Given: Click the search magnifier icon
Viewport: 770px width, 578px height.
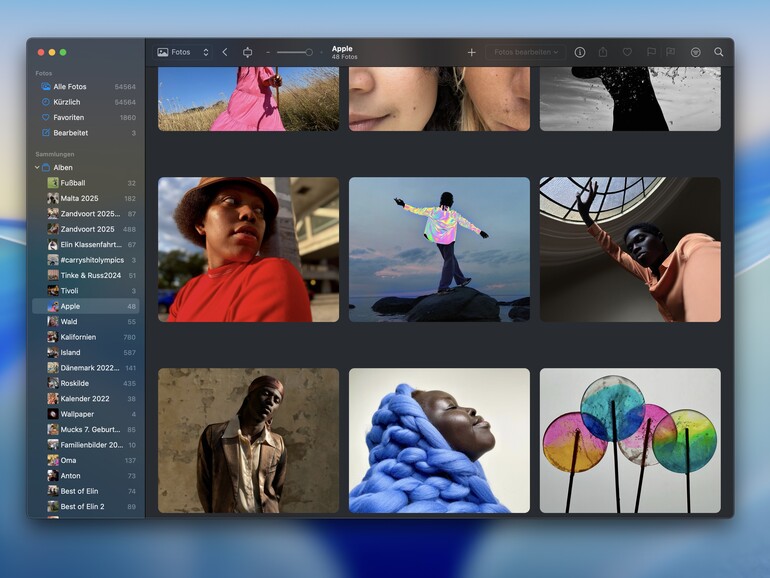Looking at the screenshot, I should click(718, 52).
